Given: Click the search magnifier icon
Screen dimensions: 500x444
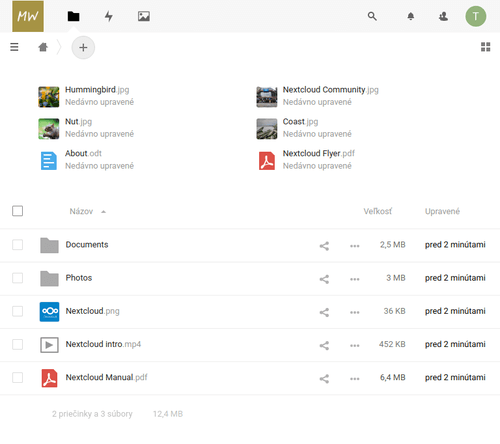Looking at the screenshot, I should (372, 16).
